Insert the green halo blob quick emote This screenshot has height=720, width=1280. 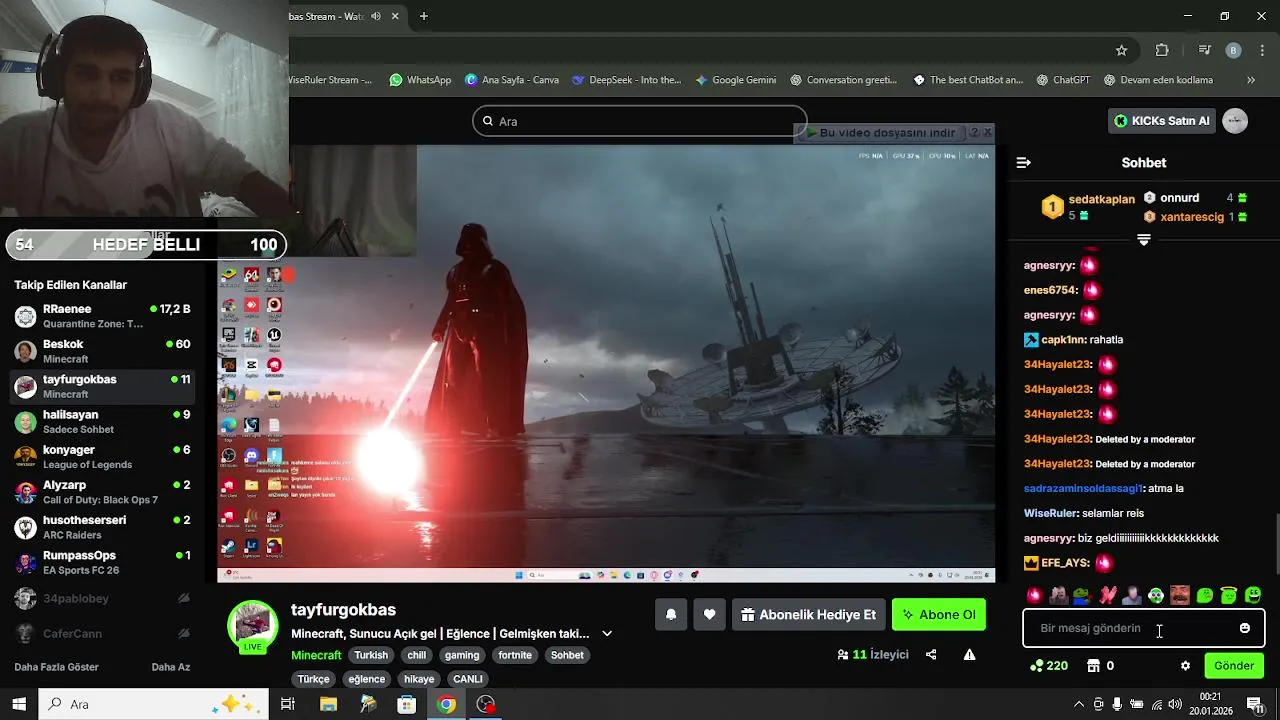[x=1229, y=596]
